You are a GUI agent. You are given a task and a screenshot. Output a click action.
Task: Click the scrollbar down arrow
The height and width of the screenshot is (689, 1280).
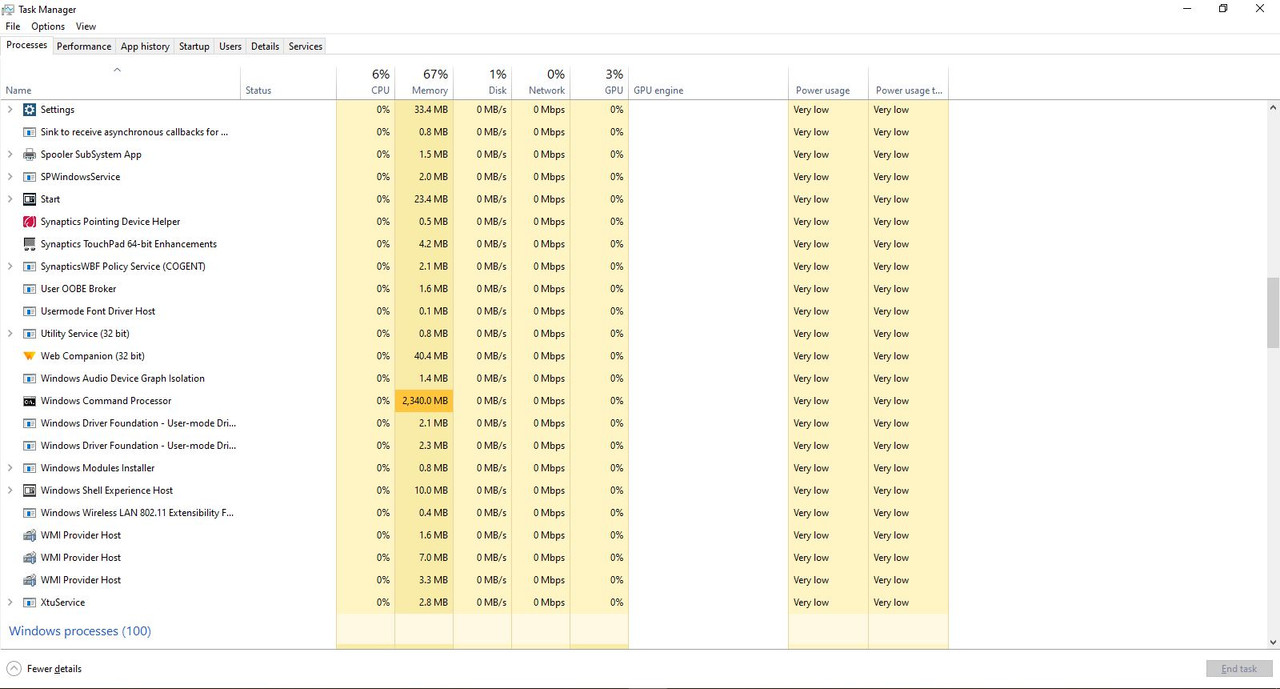pos(1273,642)
